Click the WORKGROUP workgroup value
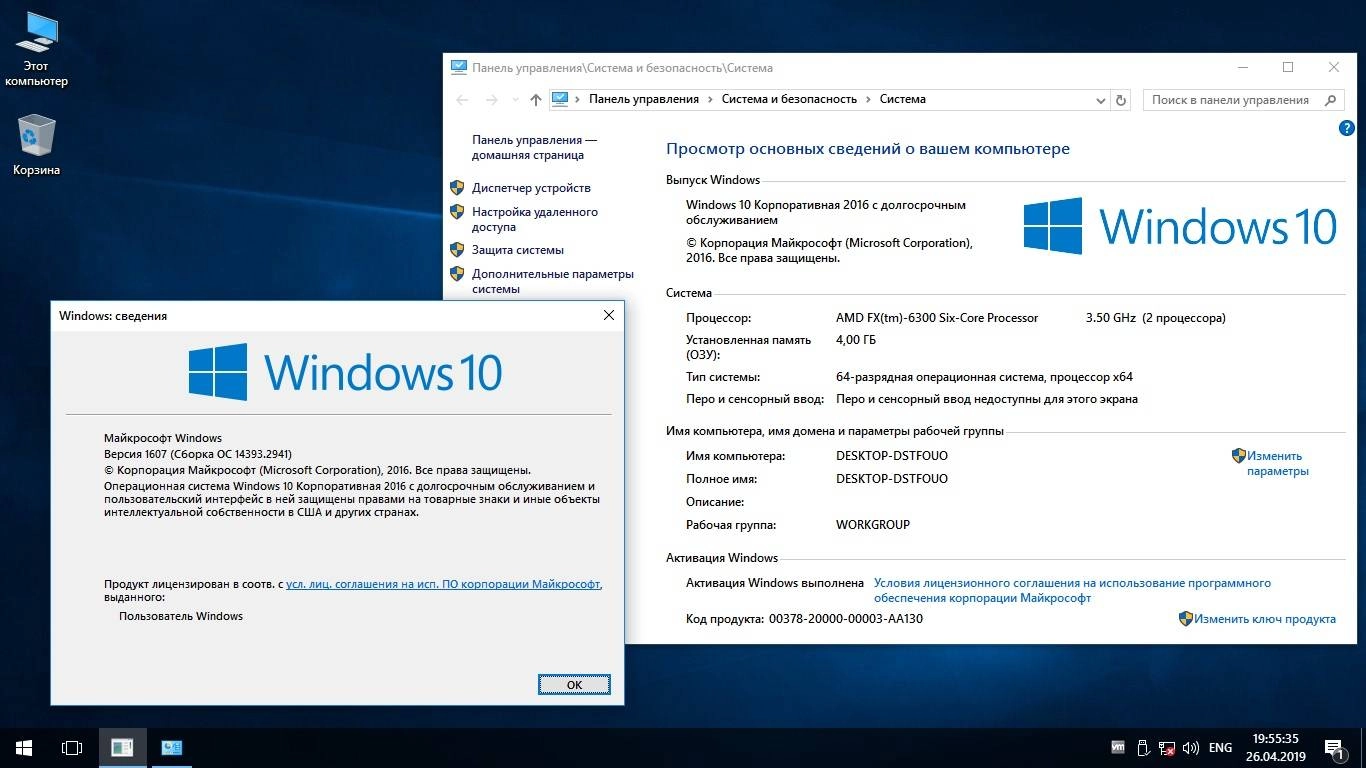This screenshot has width=1366, height=768. [873, 525]
